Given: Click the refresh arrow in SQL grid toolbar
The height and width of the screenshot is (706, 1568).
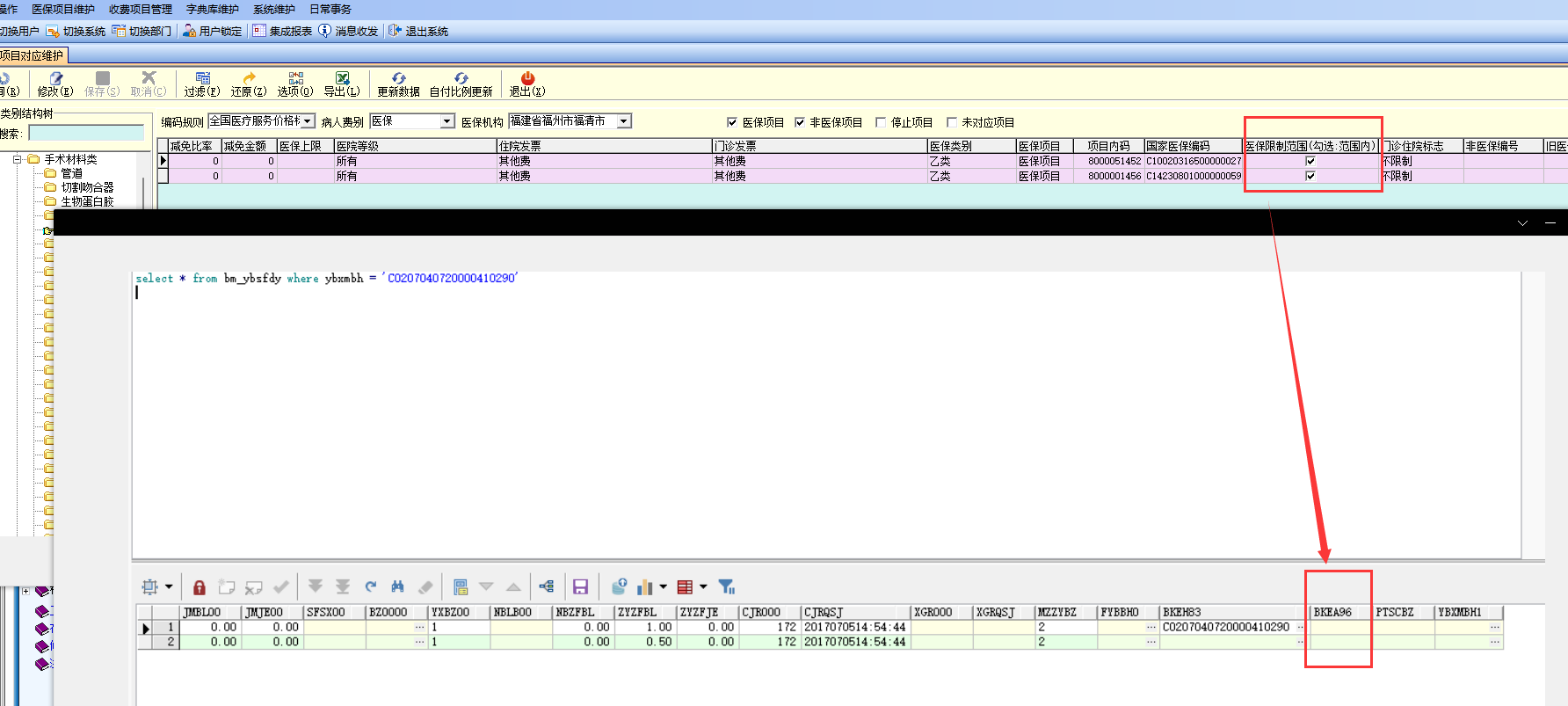Looking at the screenshot, I should click(371, 586).
